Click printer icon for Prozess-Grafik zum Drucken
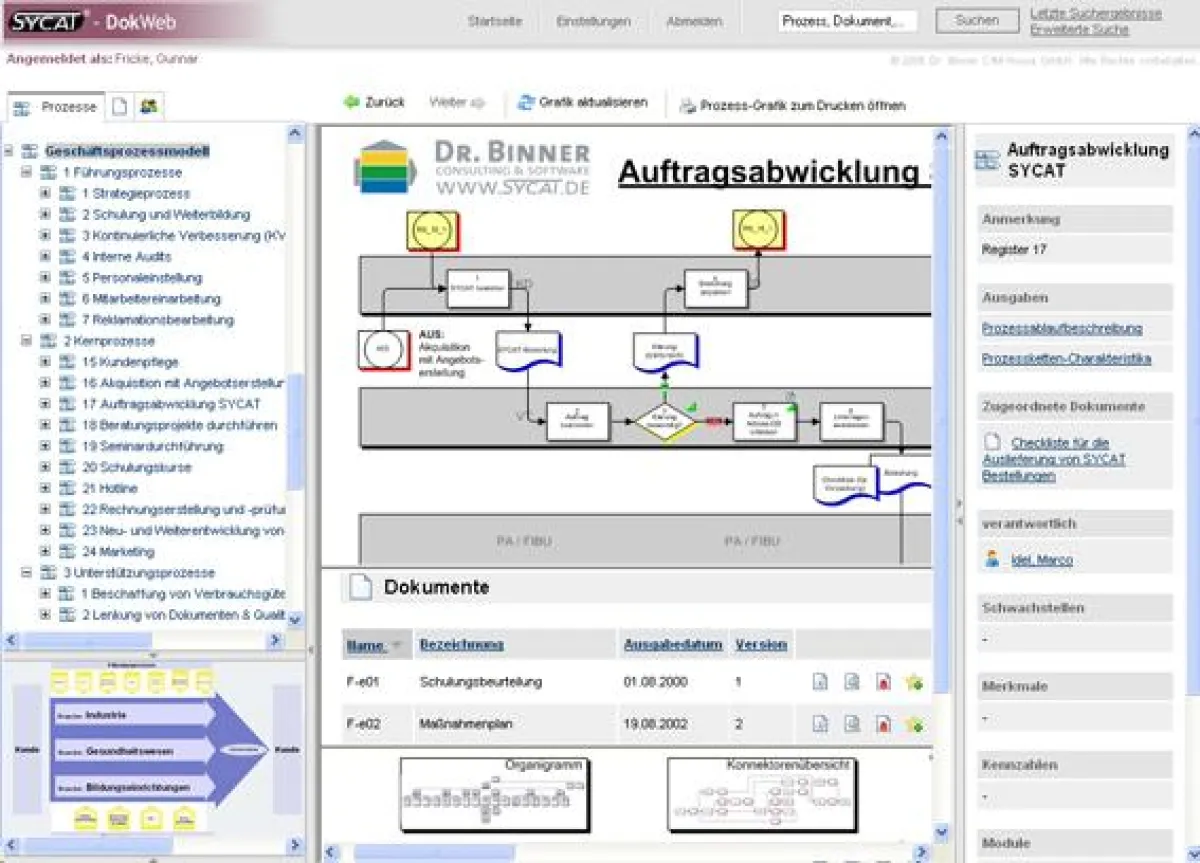This screenshot has height=863, width=1200. coord(687,106)
